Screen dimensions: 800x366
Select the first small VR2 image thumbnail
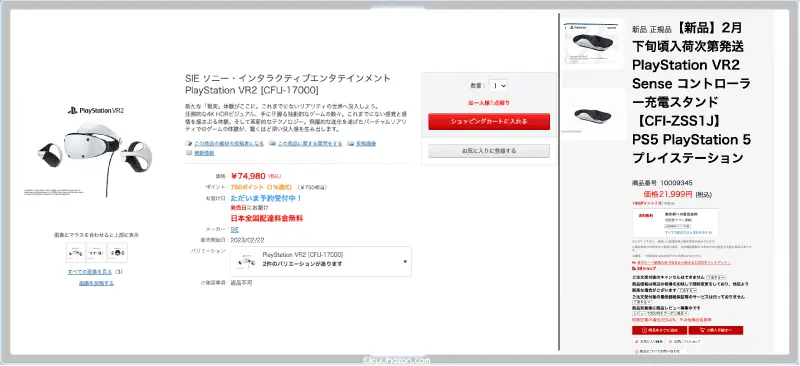point(76,253)
